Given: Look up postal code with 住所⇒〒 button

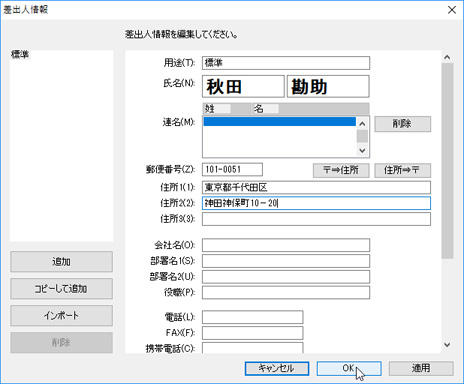Looking at the screenshot, I should [x=402, y=170].
